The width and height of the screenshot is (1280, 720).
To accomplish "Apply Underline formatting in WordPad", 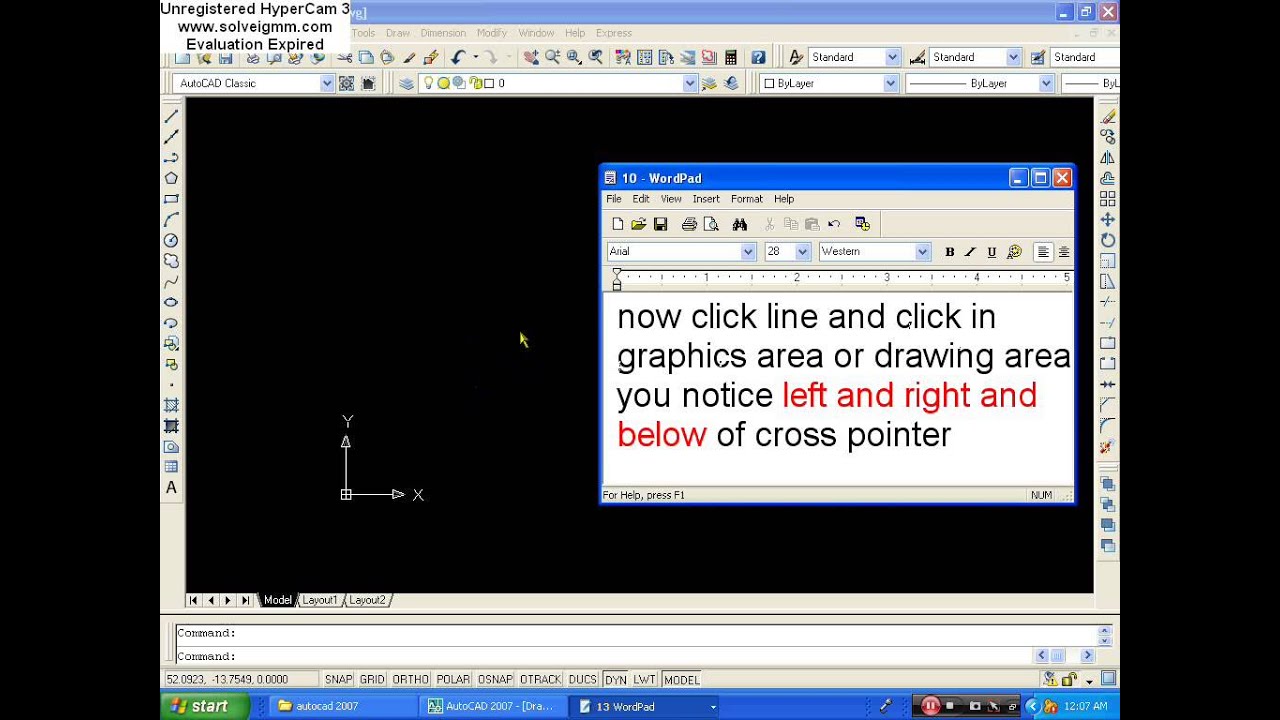I will (991, 252).
